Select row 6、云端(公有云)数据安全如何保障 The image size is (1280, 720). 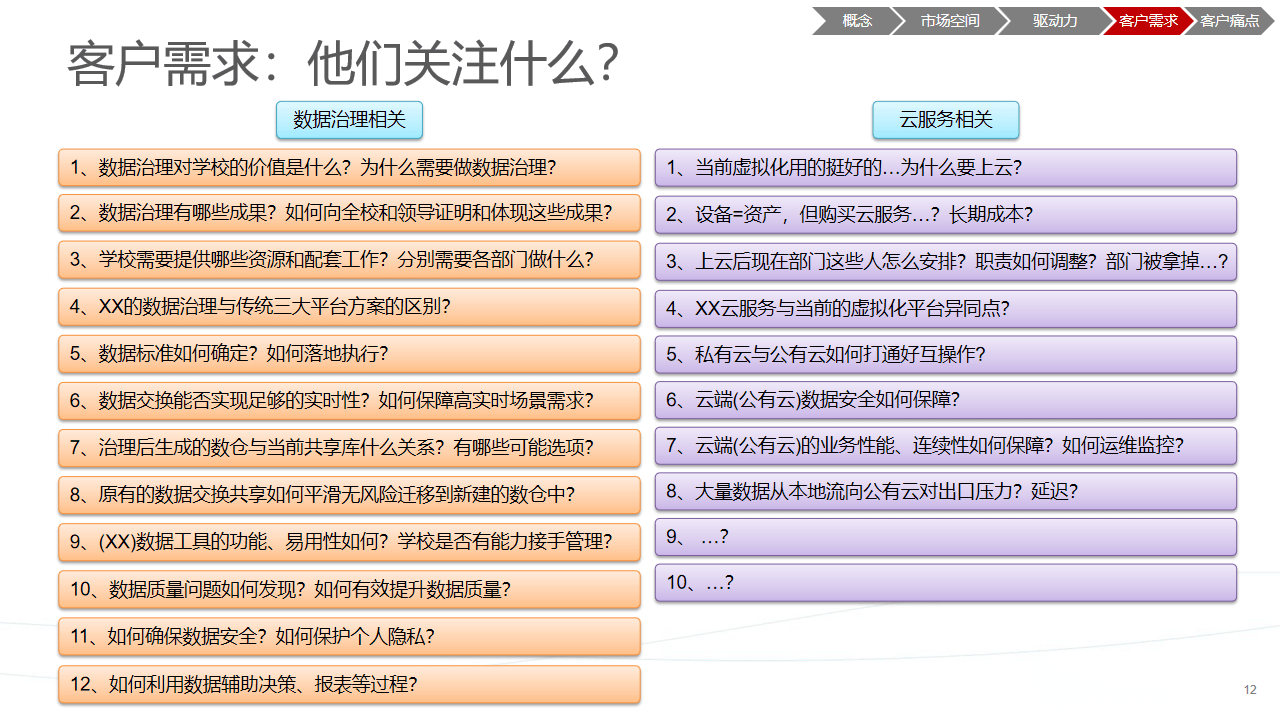946,400
